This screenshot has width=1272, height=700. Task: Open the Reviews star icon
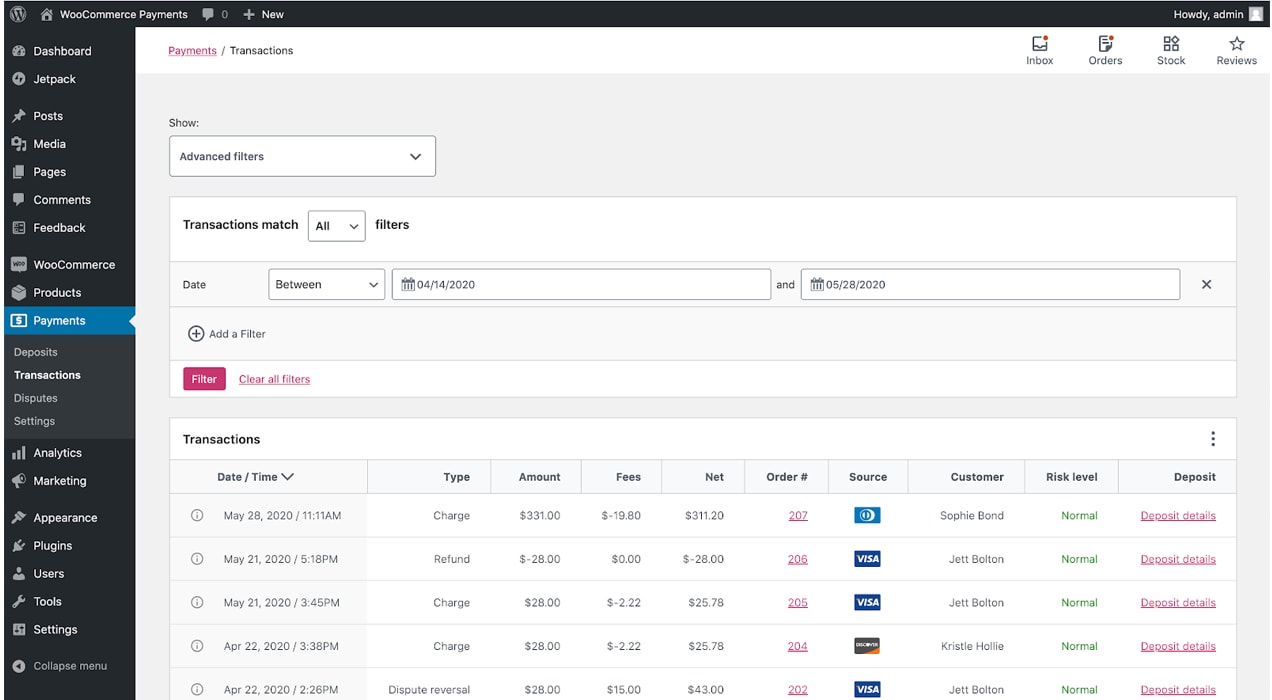[x=1236, y=44]
